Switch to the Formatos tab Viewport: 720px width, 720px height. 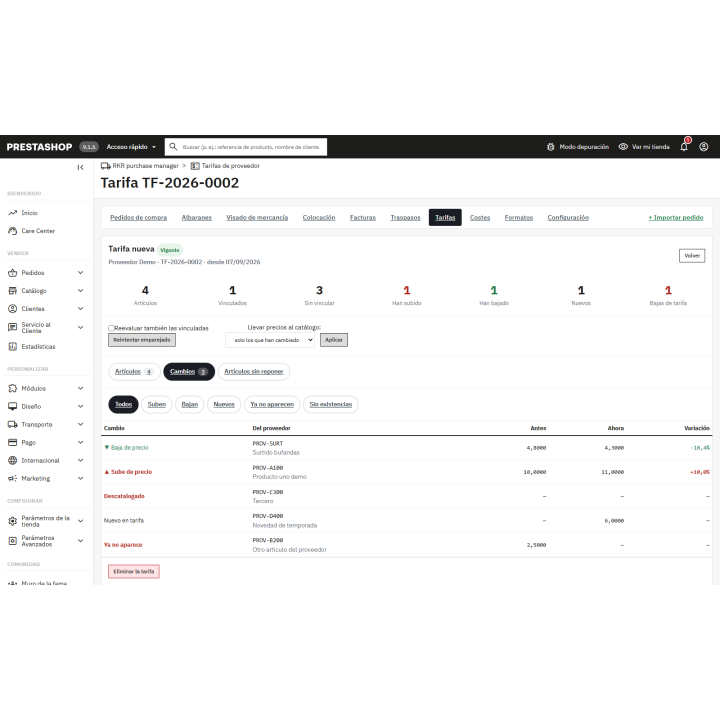(518, 218)
